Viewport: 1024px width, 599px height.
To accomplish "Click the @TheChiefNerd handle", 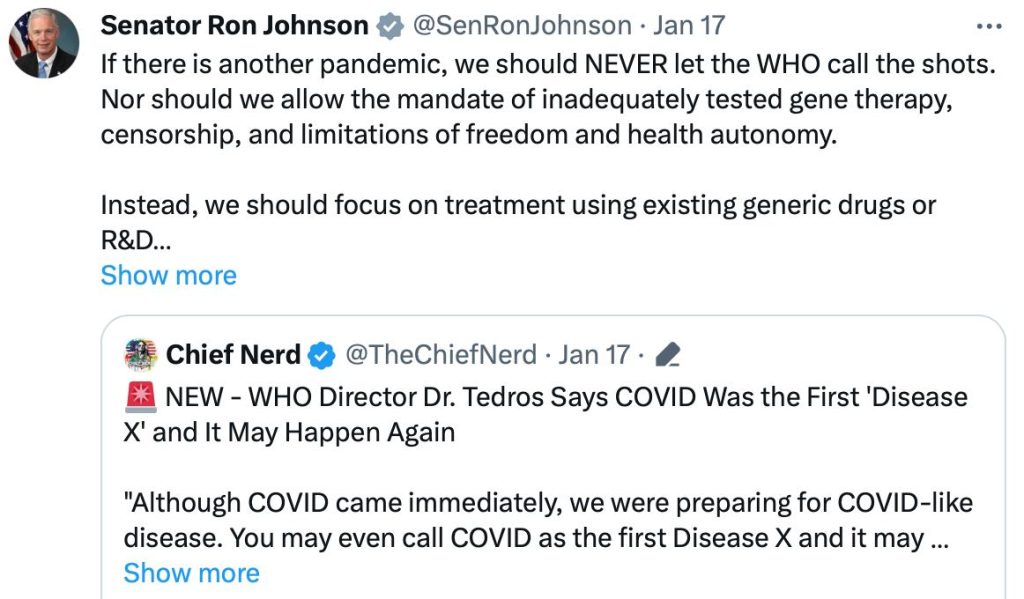I will tap(440, 354).
